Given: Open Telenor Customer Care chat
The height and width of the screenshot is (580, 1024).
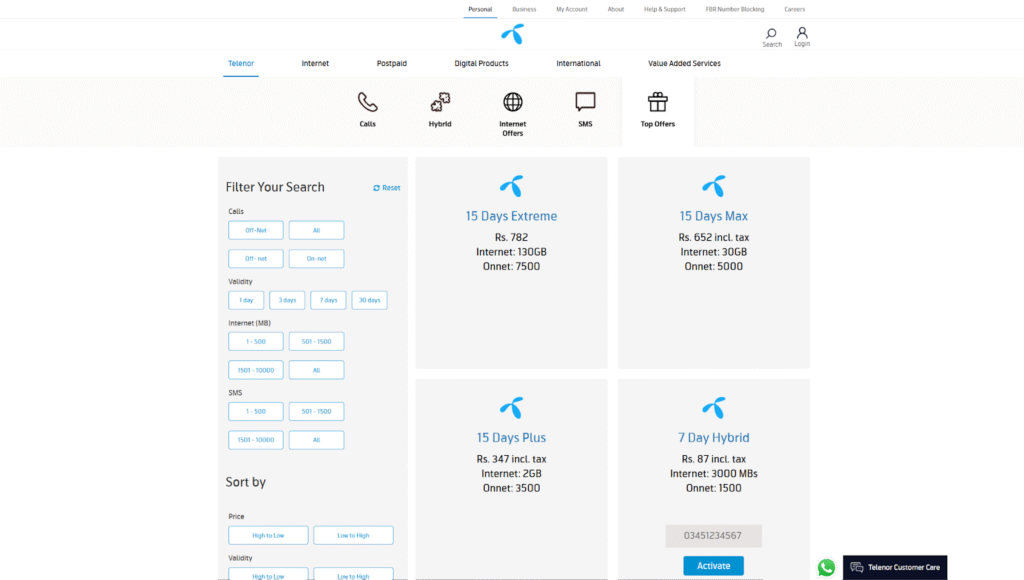Looking at the screenshot, I should [x=893, y=567].
